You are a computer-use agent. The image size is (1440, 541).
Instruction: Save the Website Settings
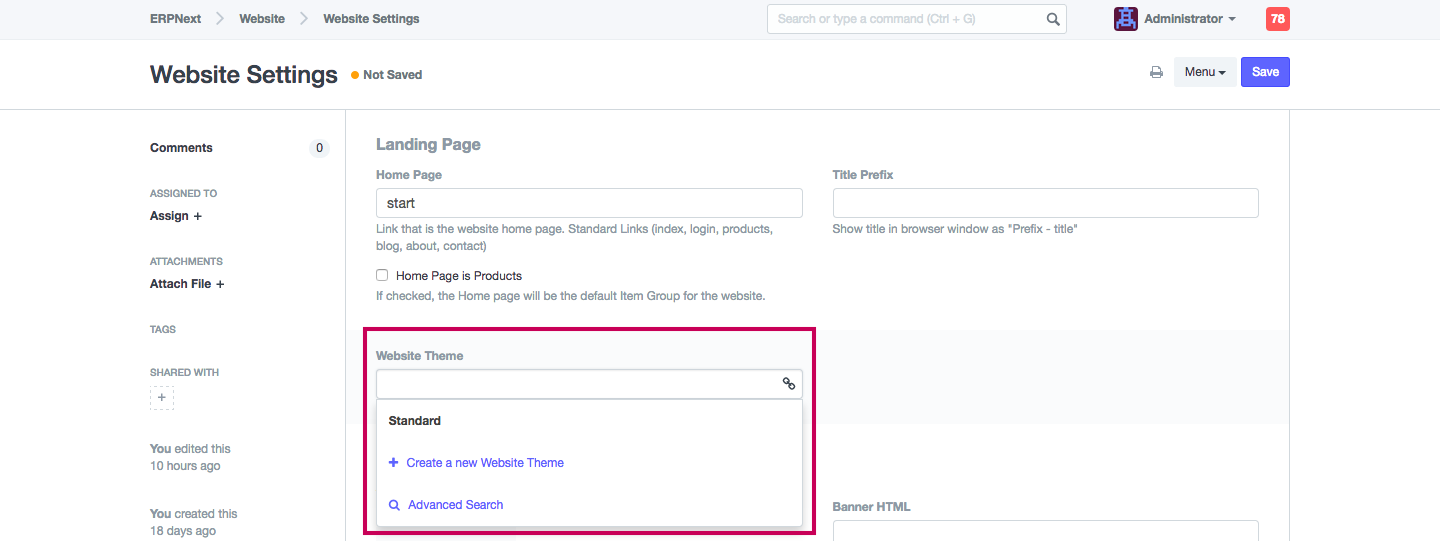pos(1265,72)
